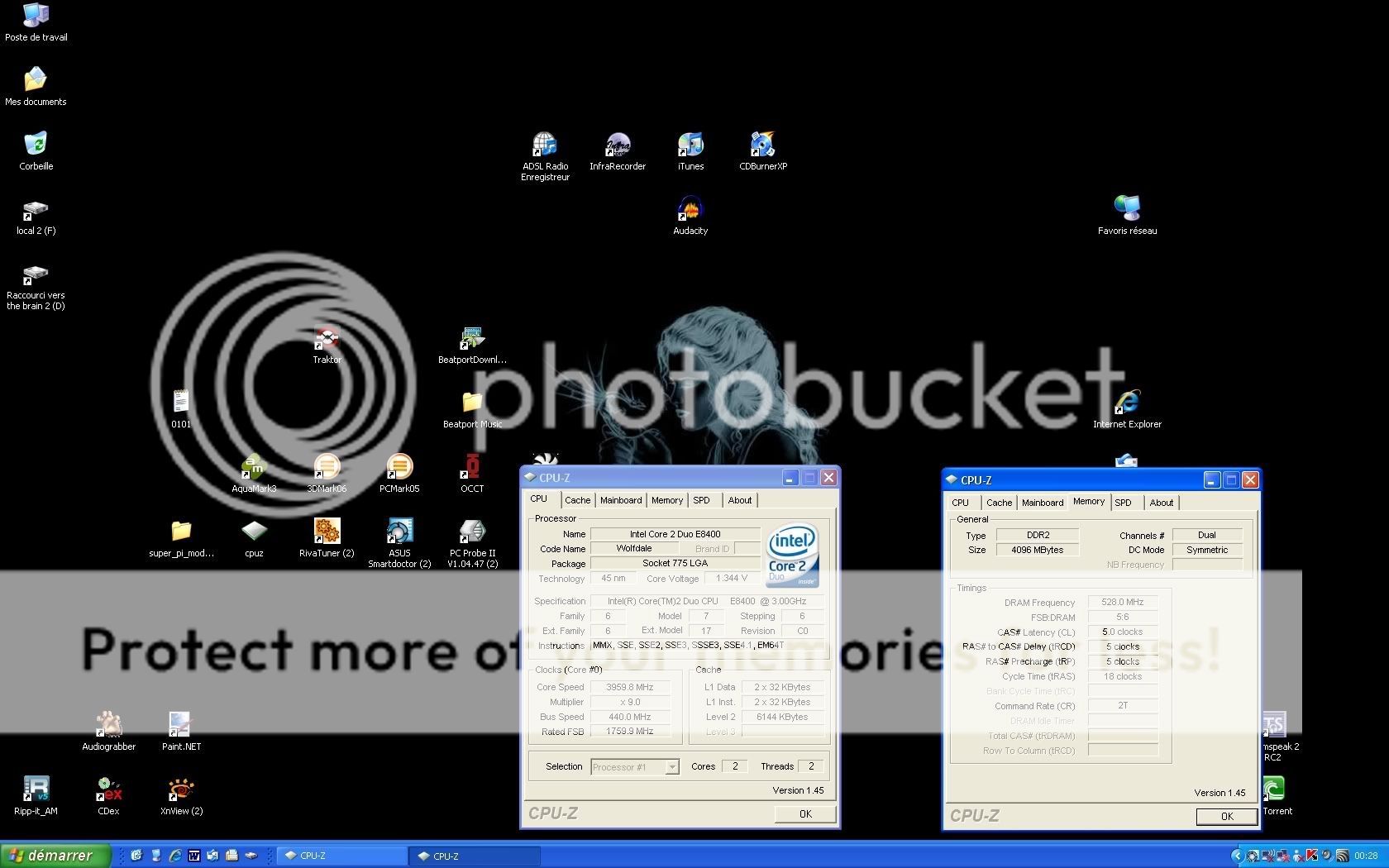The height and width of the screenshot is (868, 1389).
Task: Select 3DMark06 shortcut icon
Action: 327,473
